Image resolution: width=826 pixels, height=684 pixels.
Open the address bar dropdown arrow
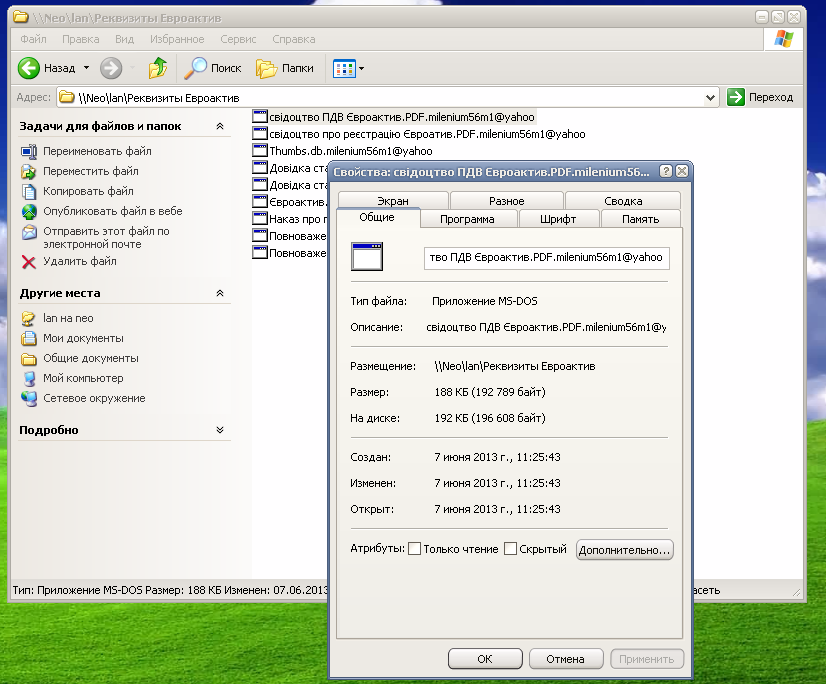711,97
